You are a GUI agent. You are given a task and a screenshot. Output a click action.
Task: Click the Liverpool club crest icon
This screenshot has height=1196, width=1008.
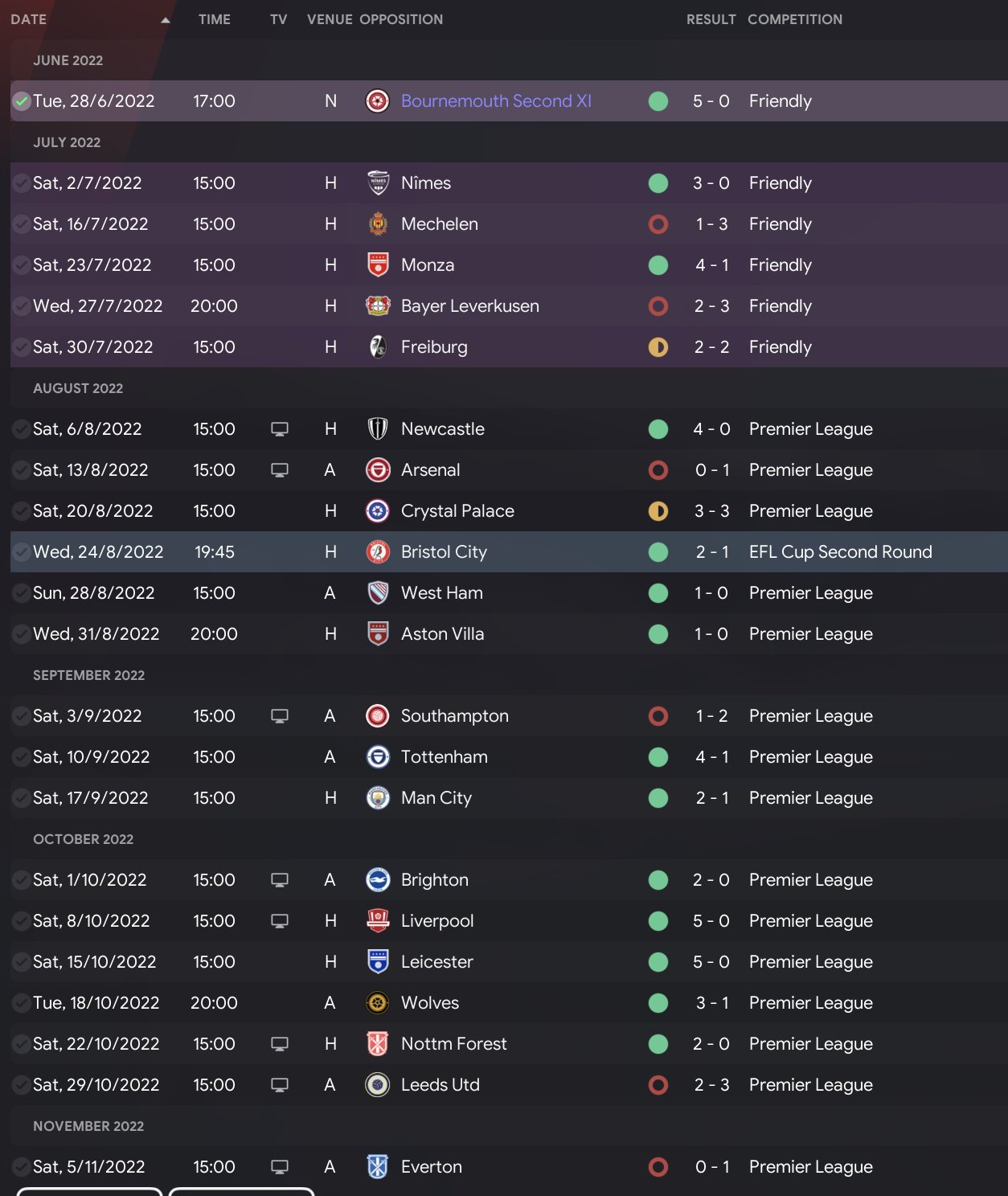point(378,921)
